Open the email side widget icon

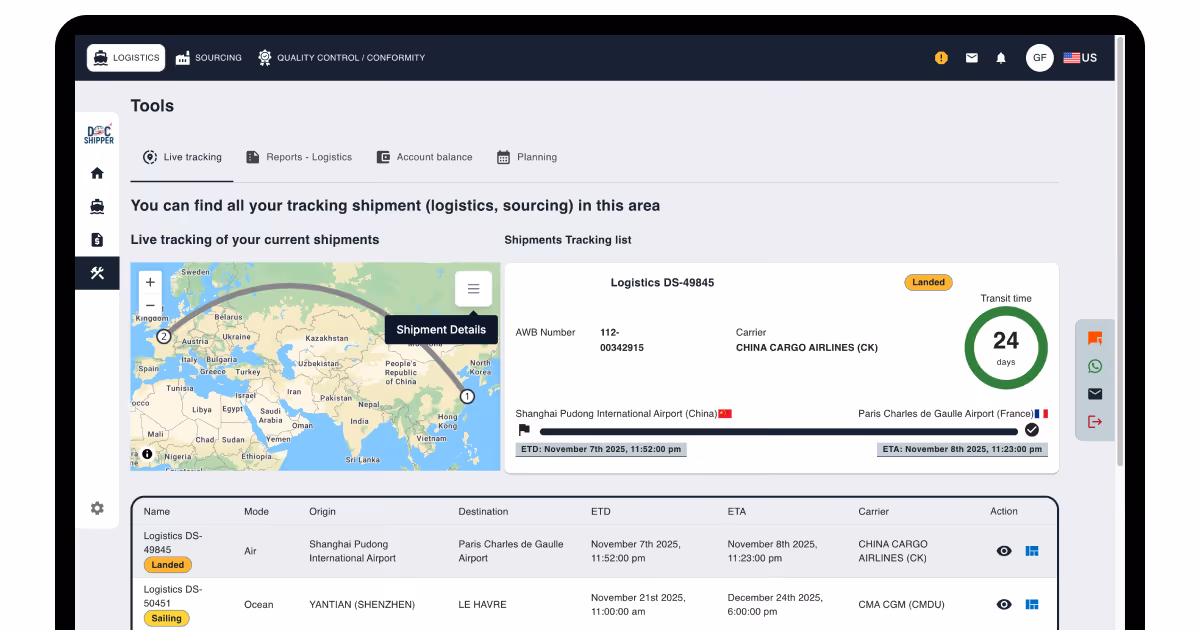tap(1095, 394)
